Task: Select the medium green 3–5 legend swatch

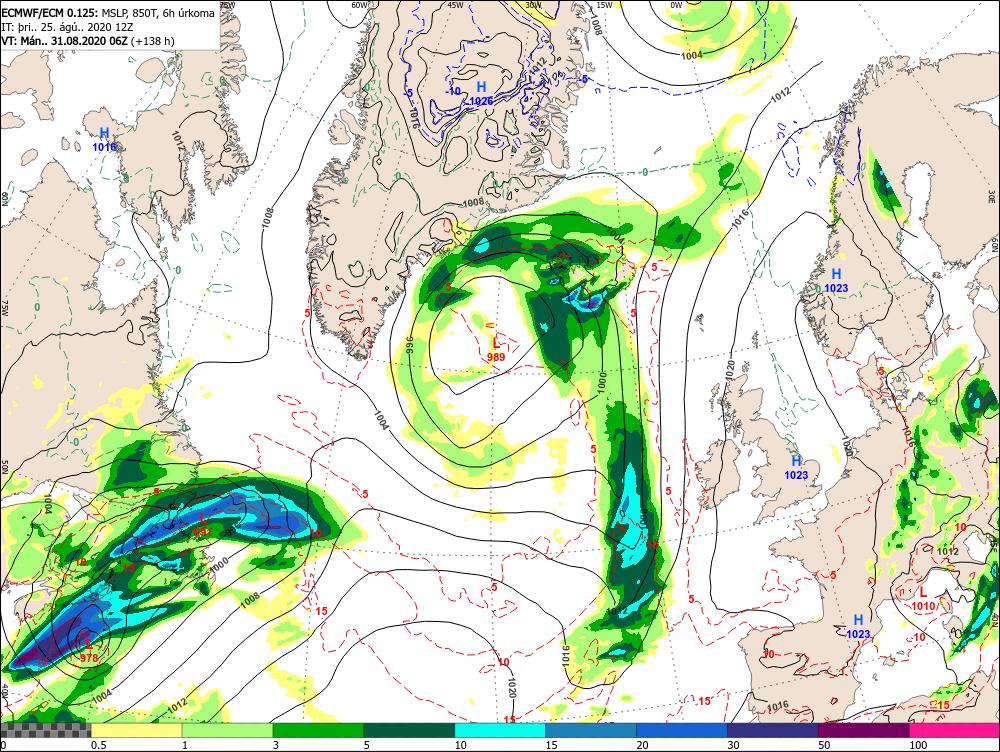Action: 318,730
